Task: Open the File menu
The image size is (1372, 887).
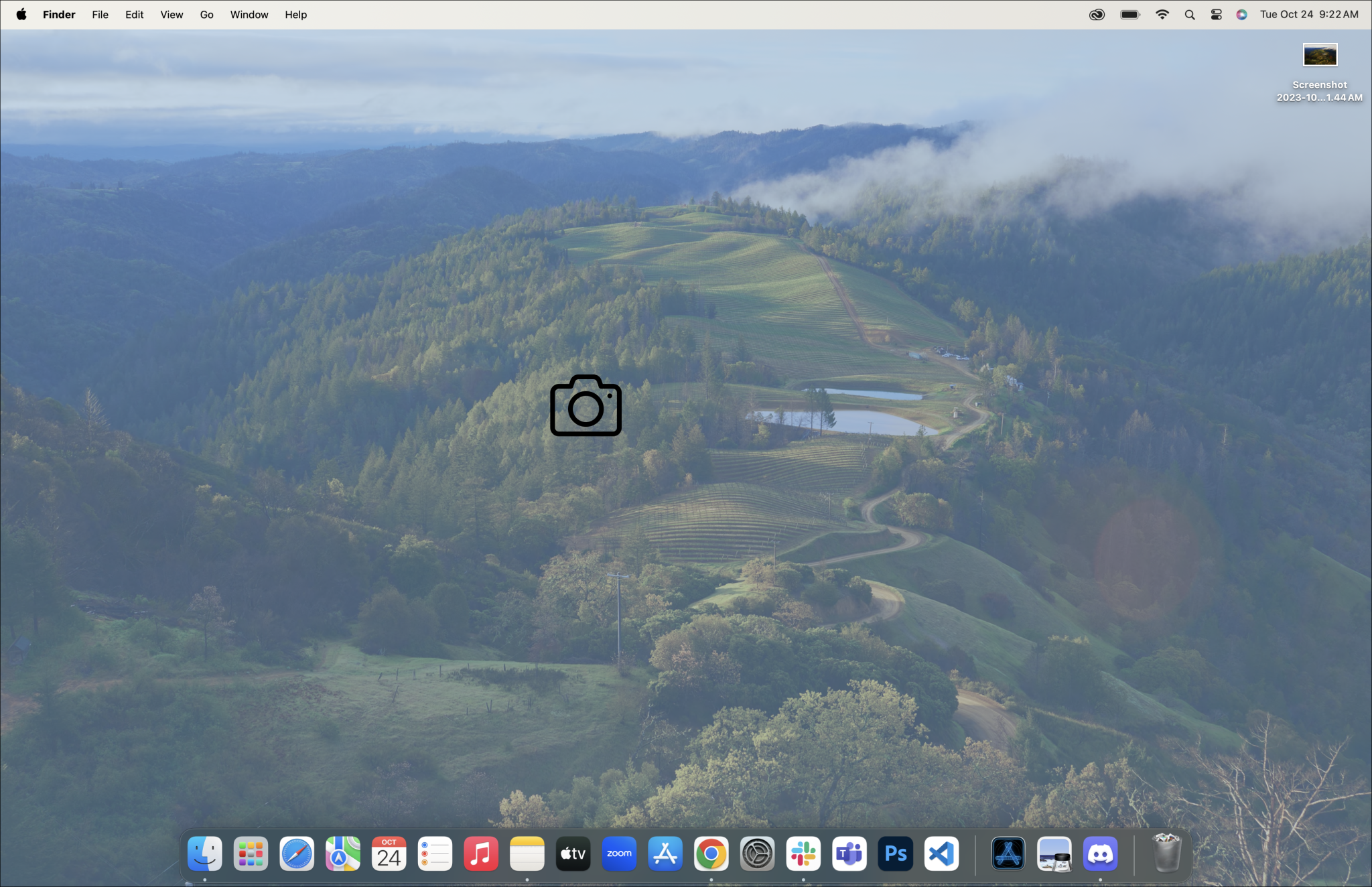Action: pyautogui.click(x=100, y=14)
